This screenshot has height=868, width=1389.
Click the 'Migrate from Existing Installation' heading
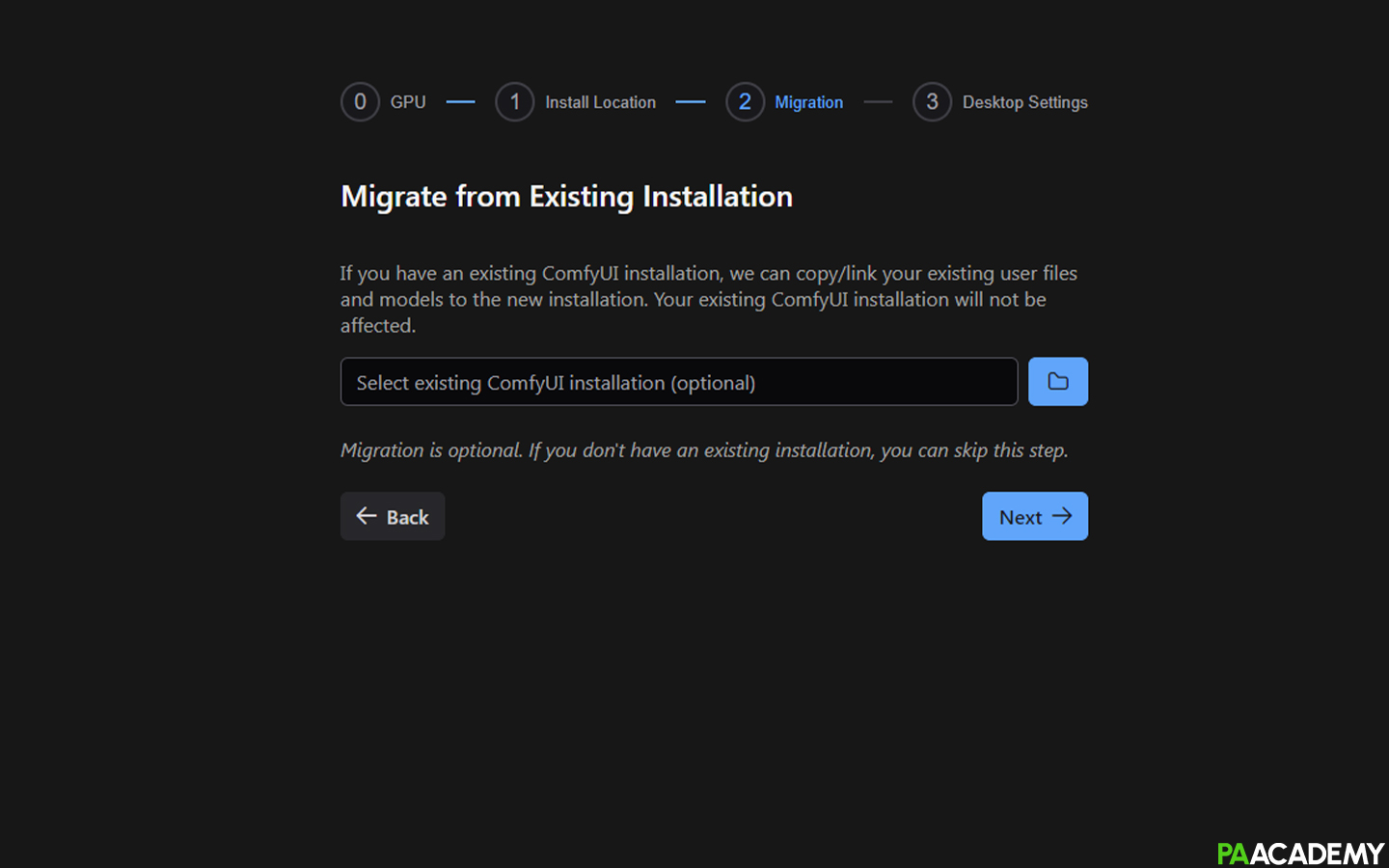(567, 197)
